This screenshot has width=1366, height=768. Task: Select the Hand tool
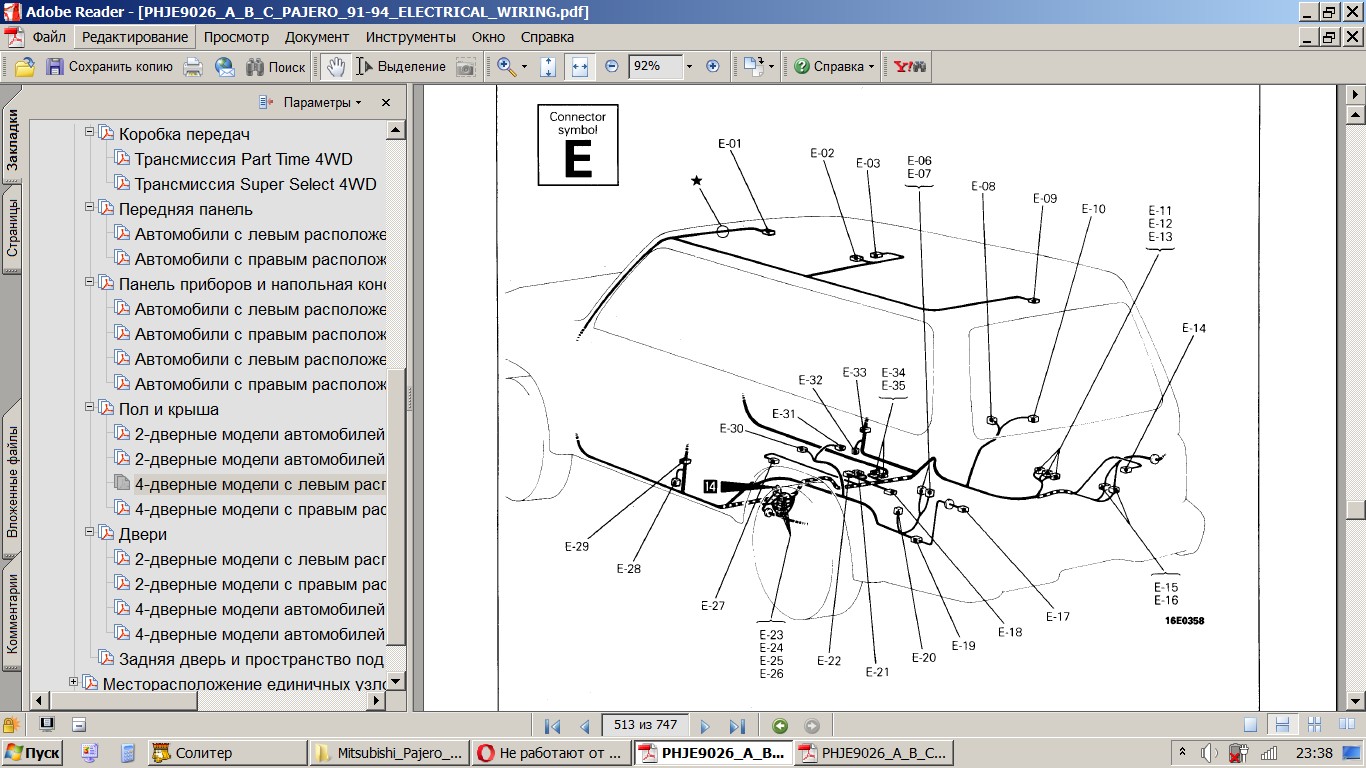[x=336, y=67]
